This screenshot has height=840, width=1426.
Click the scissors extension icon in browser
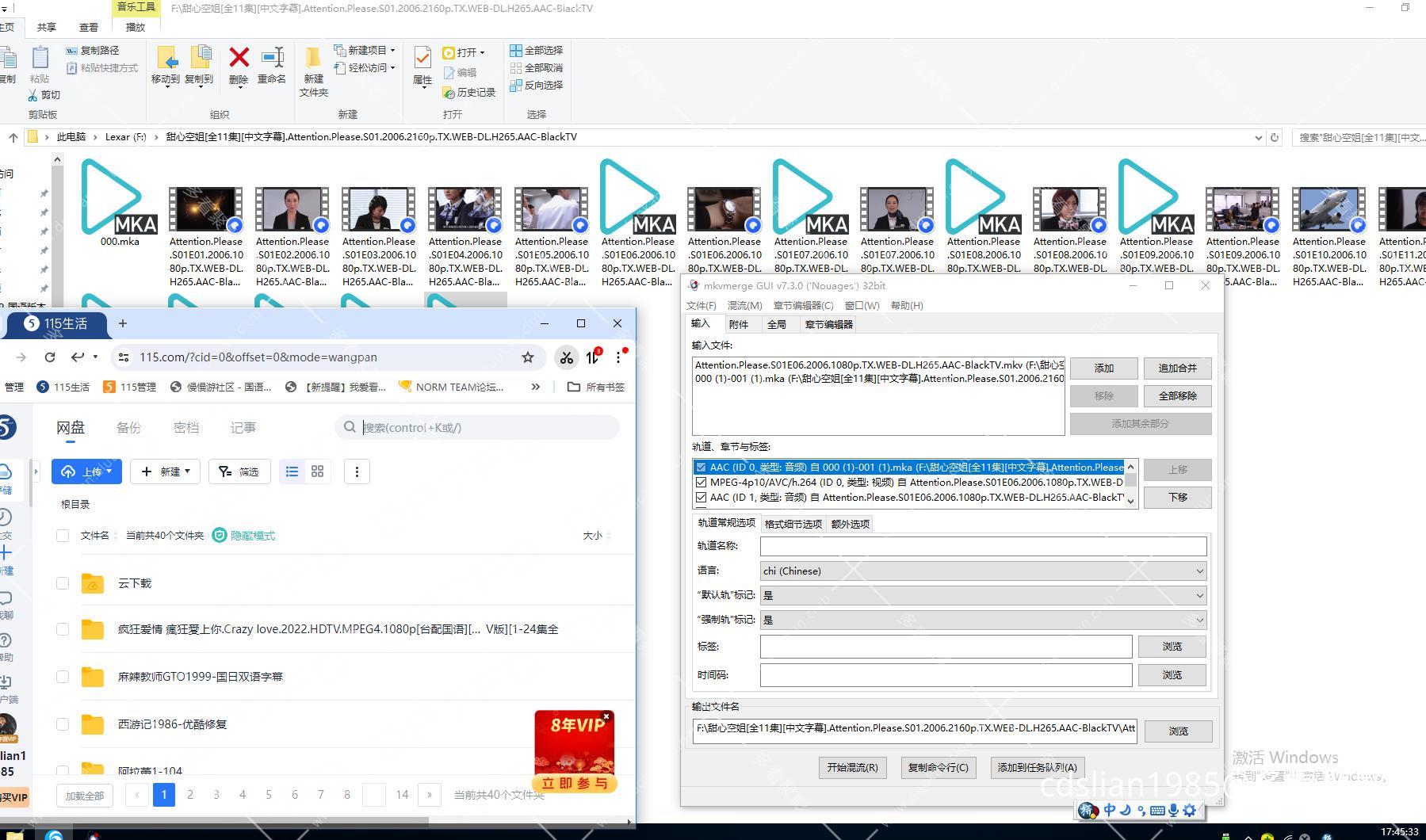[x=566, y=357]
